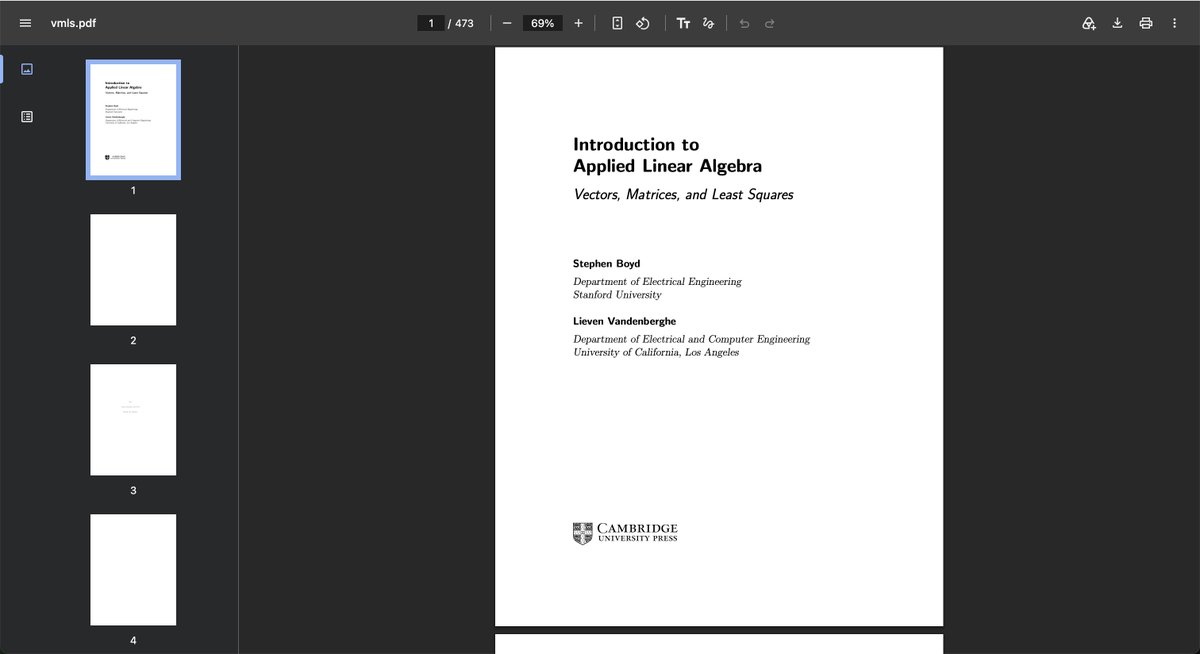Click the page number input field
The width and height of the screenshot is (1200, 654).
pos(431,23)
